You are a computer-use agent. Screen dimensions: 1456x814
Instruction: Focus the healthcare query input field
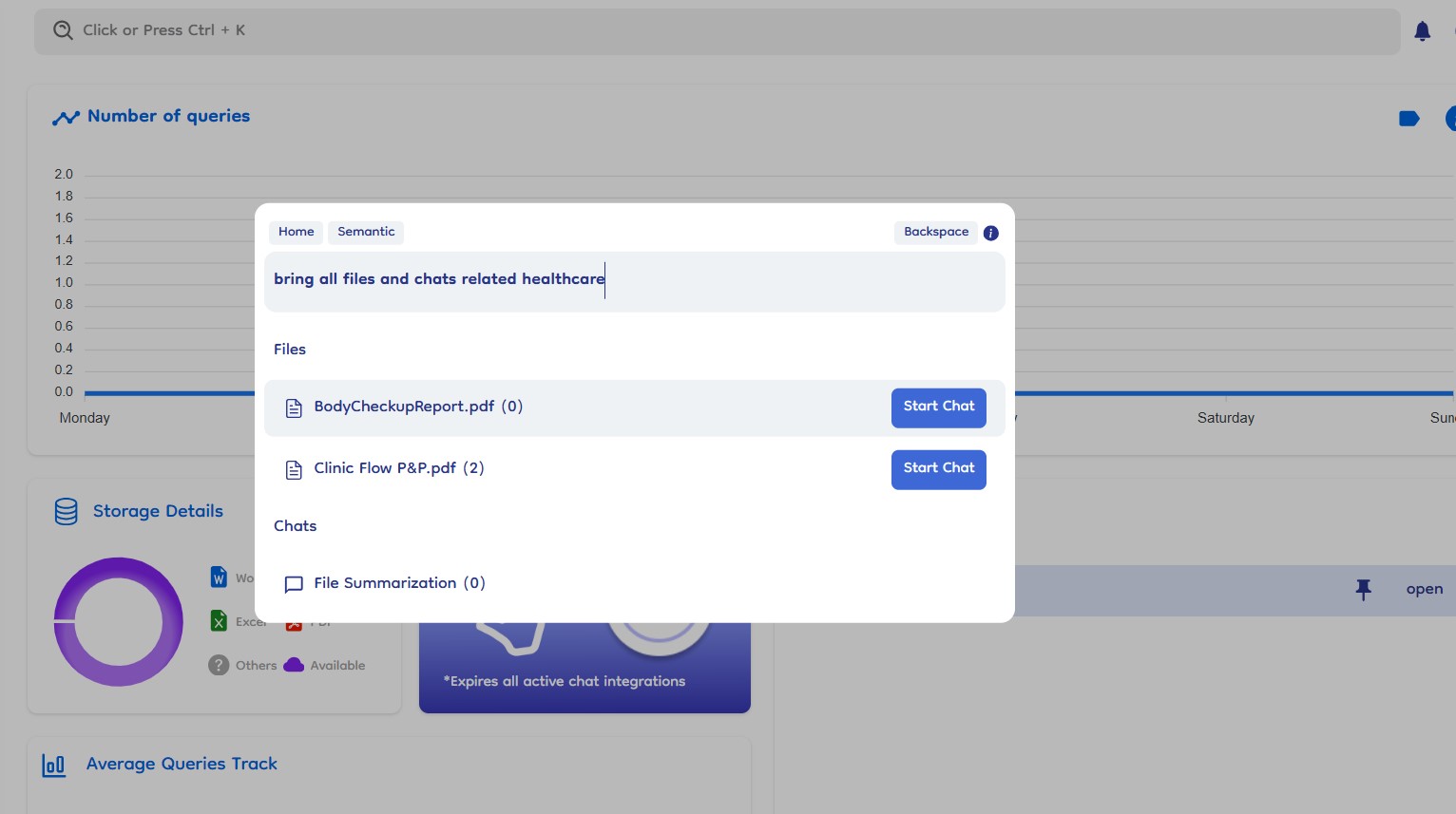click(634, 281)
